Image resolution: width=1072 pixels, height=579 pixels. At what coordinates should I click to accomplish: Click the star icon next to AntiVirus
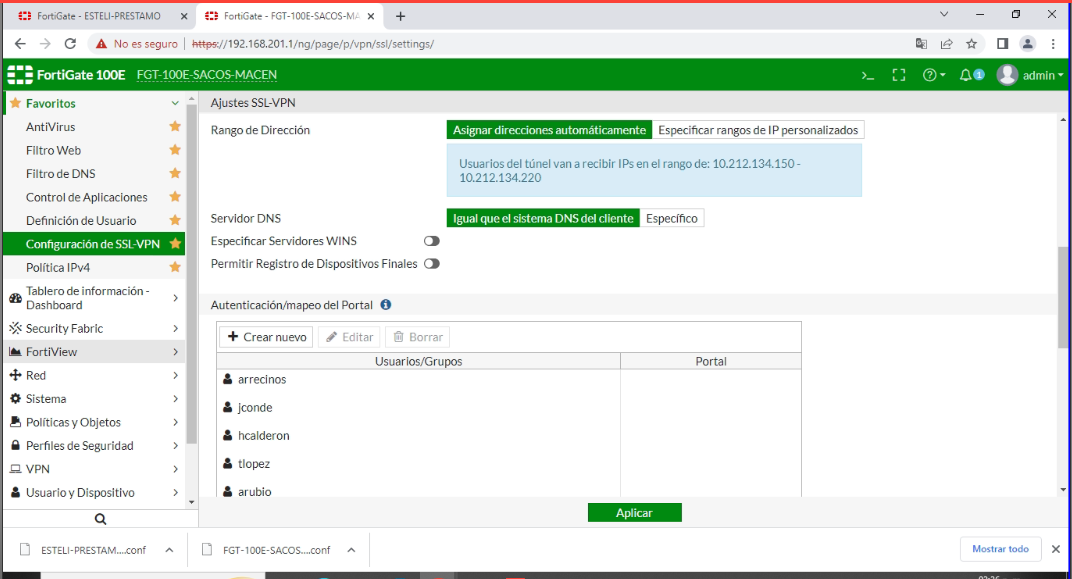coord(175,127)
